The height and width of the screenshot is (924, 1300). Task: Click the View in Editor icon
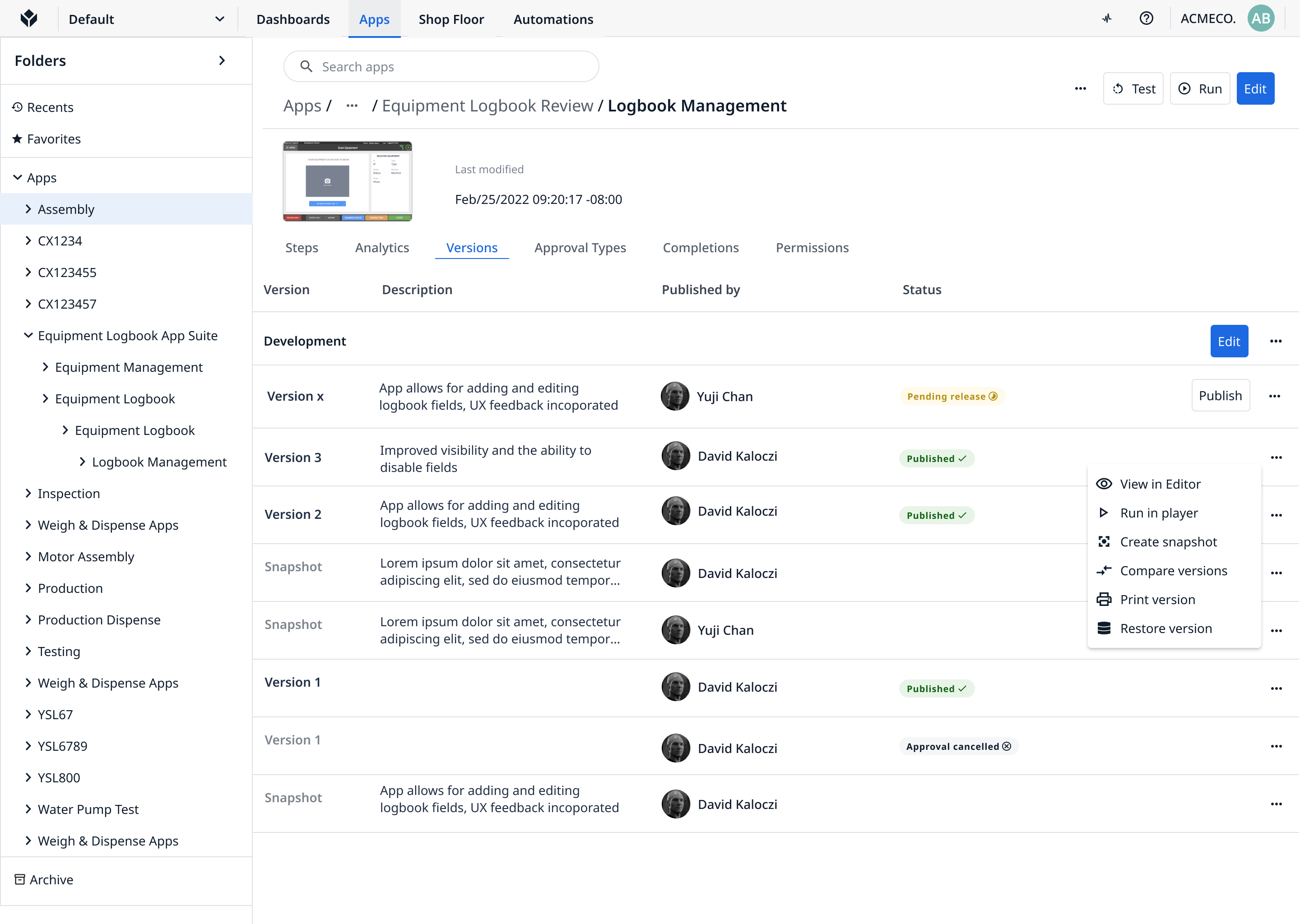(1105, 484)
